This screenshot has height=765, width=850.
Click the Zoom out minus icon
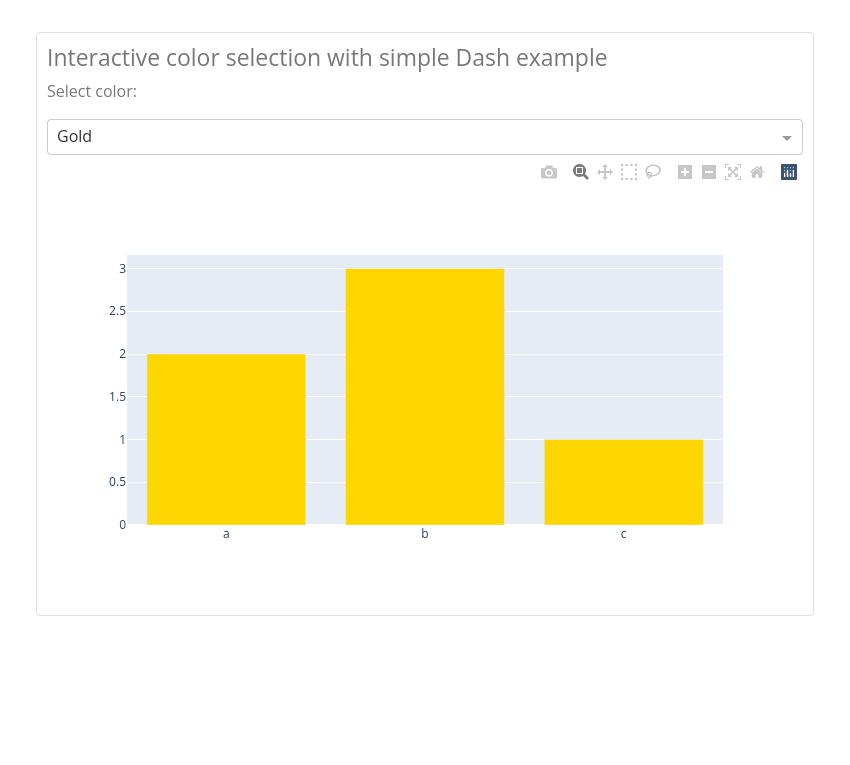click(709, 172)
